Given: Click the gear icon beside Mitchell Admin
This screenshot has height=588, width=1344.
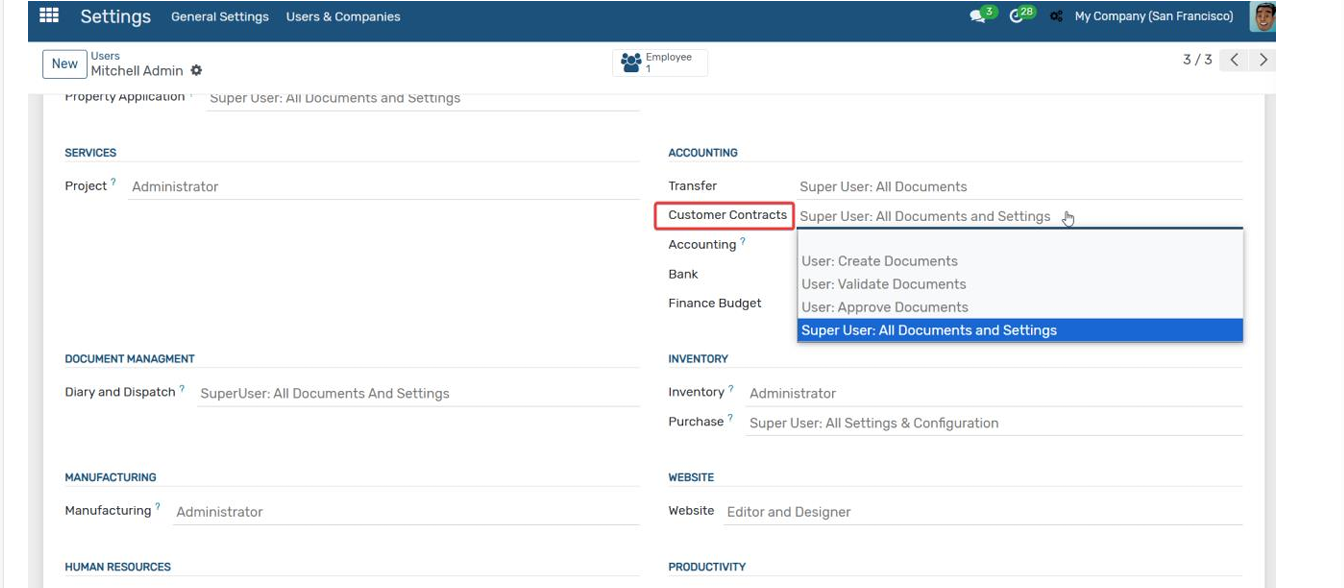Looking at the screenshot, I should pyautogui.click(x=196, y=71).
